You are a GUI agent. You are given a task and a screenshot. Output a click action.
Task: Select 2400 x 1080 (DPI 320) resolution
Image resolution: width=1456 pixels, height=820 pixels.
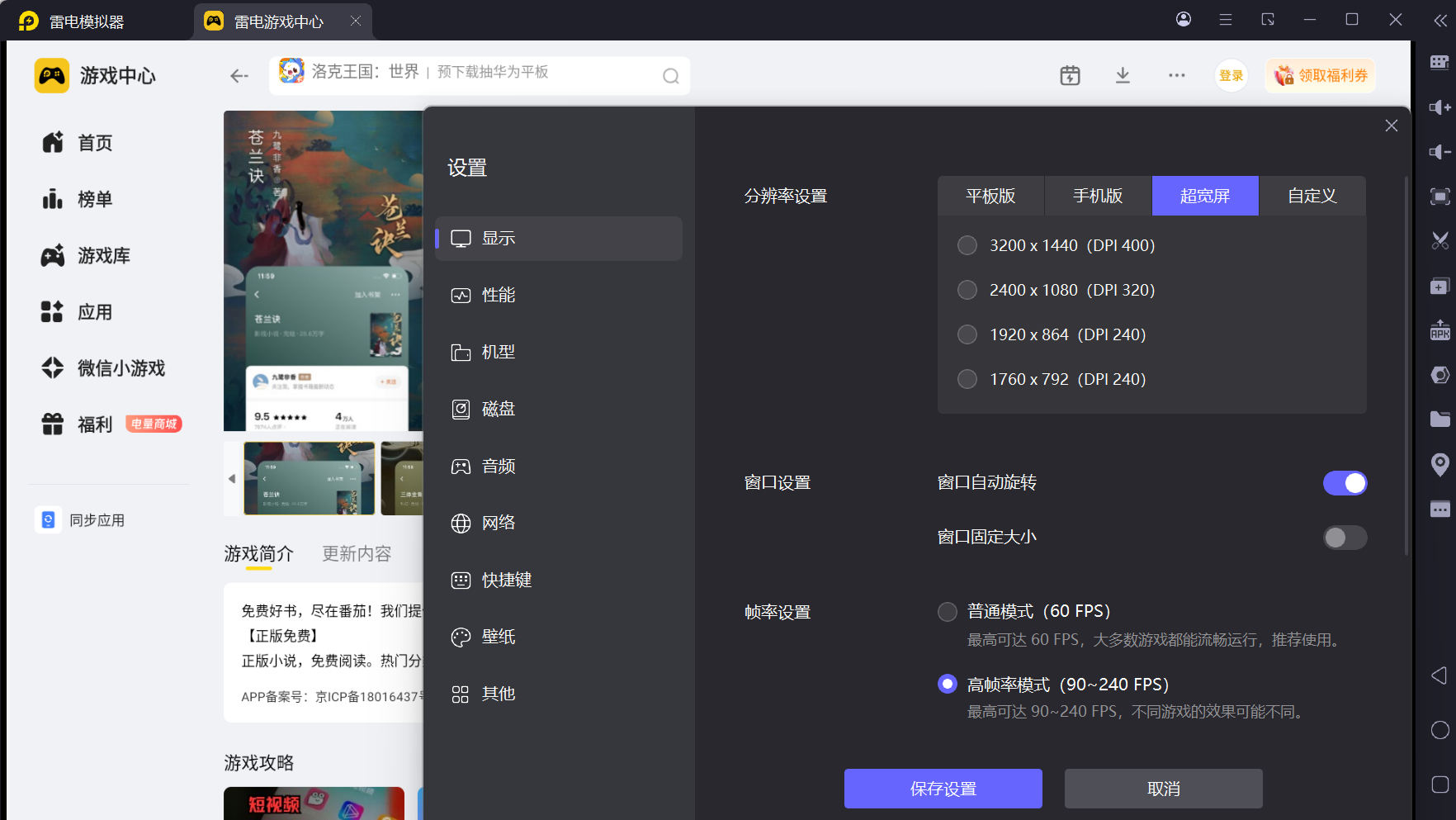[x=967, y=290]
